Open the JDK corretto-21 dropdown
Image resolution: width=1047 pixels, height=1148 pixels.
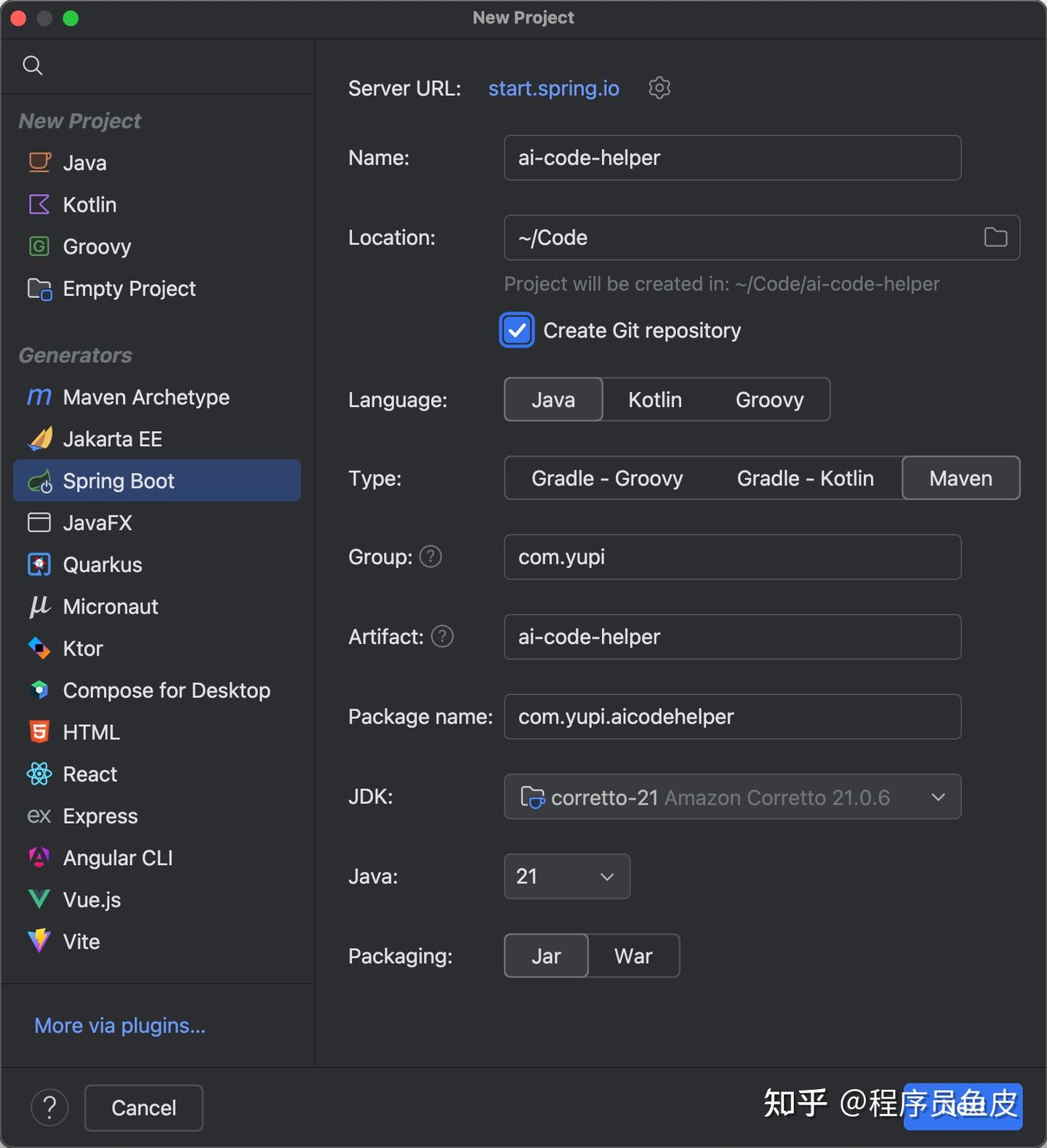(732, 797)
